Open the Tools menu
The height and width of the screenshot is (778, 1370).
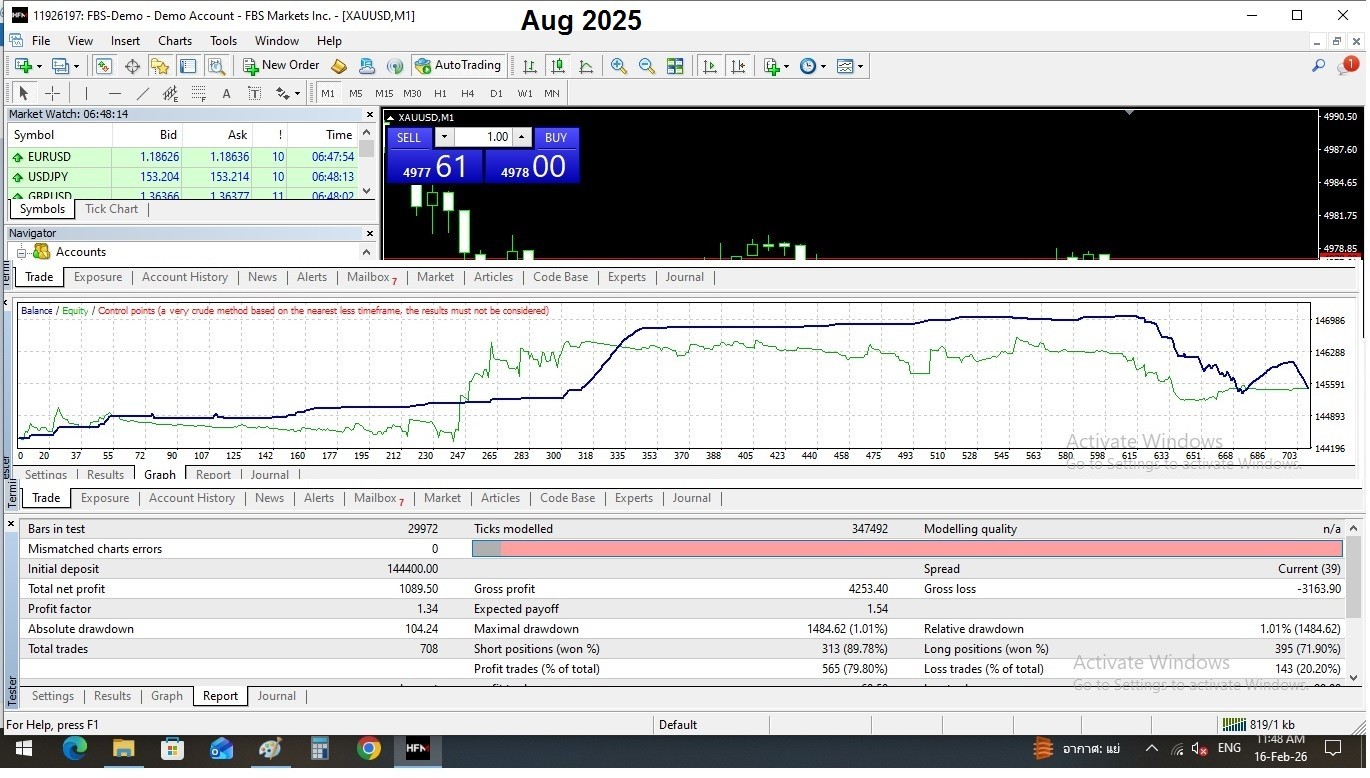(223, 41)
